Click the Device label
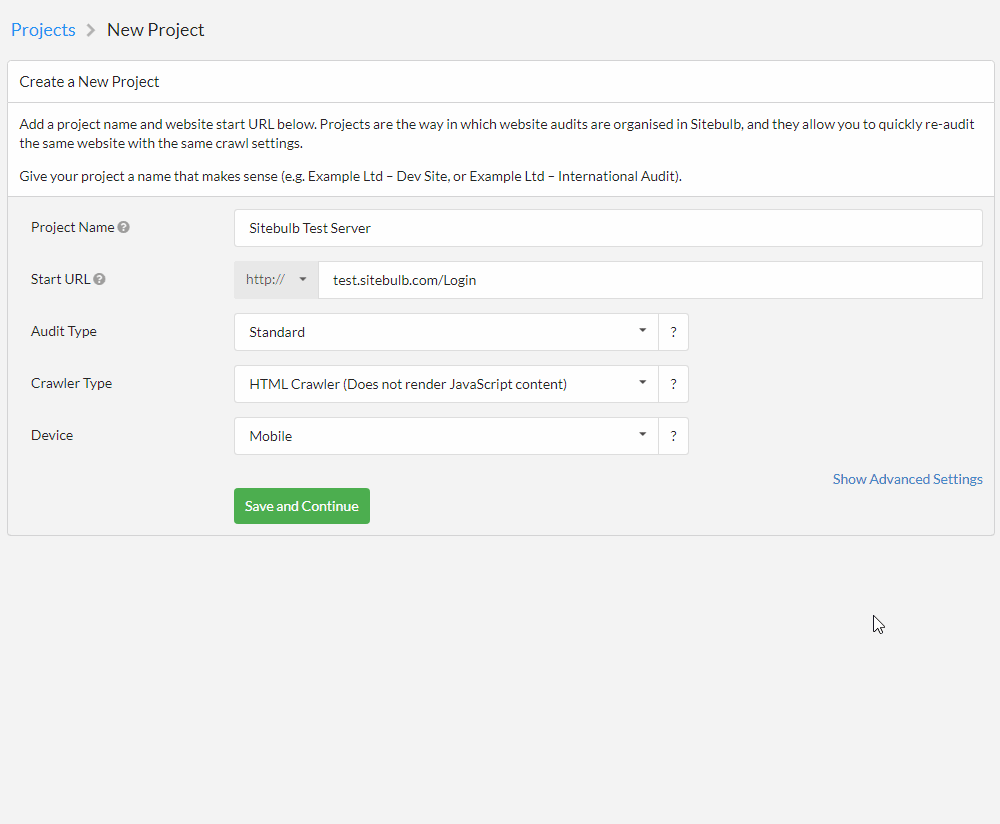Viewport: 1000px width, 824px height. [52, 435]
